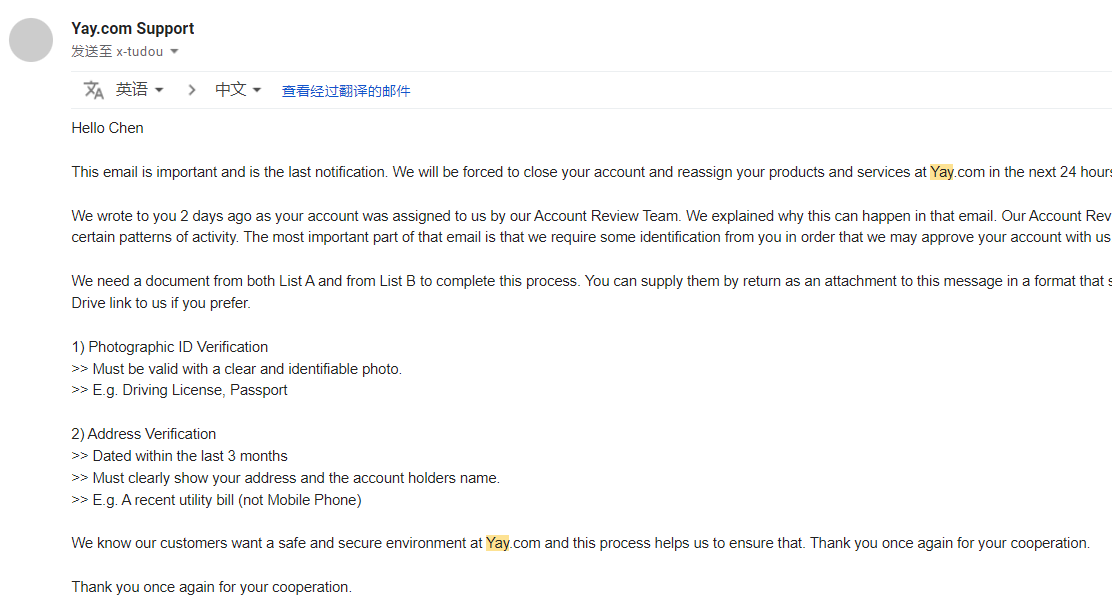Click the Address Verification heading
This screenshot has width=1112, height=612.
tap(144, 434)
